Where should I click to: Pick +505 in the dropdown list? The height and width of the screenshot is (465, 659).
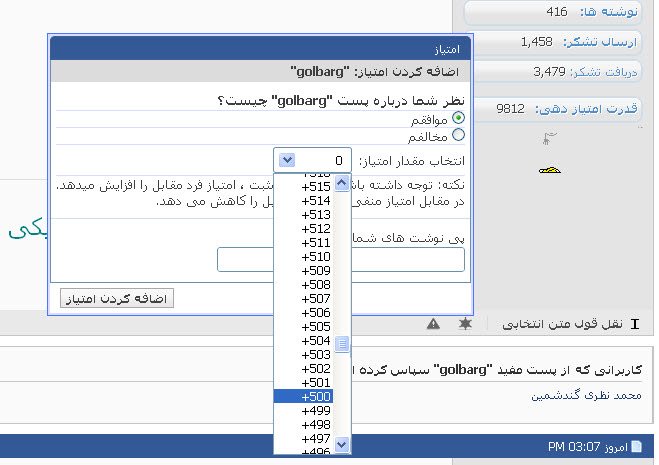tap(303, 326)
